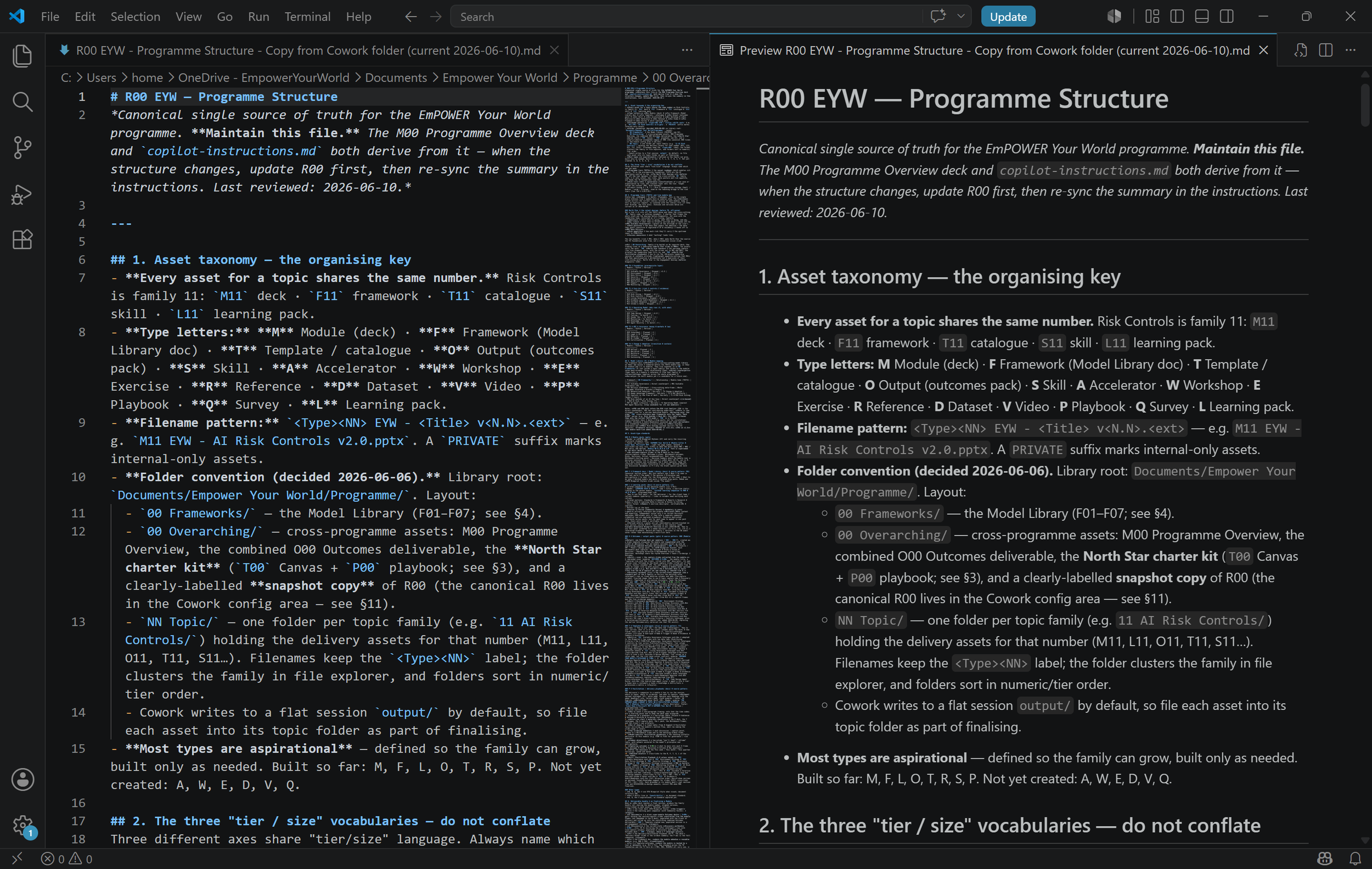The image size is (1372, 869).
Task: Open remote window indicator in status bar
Action: (x=17, y=858)
